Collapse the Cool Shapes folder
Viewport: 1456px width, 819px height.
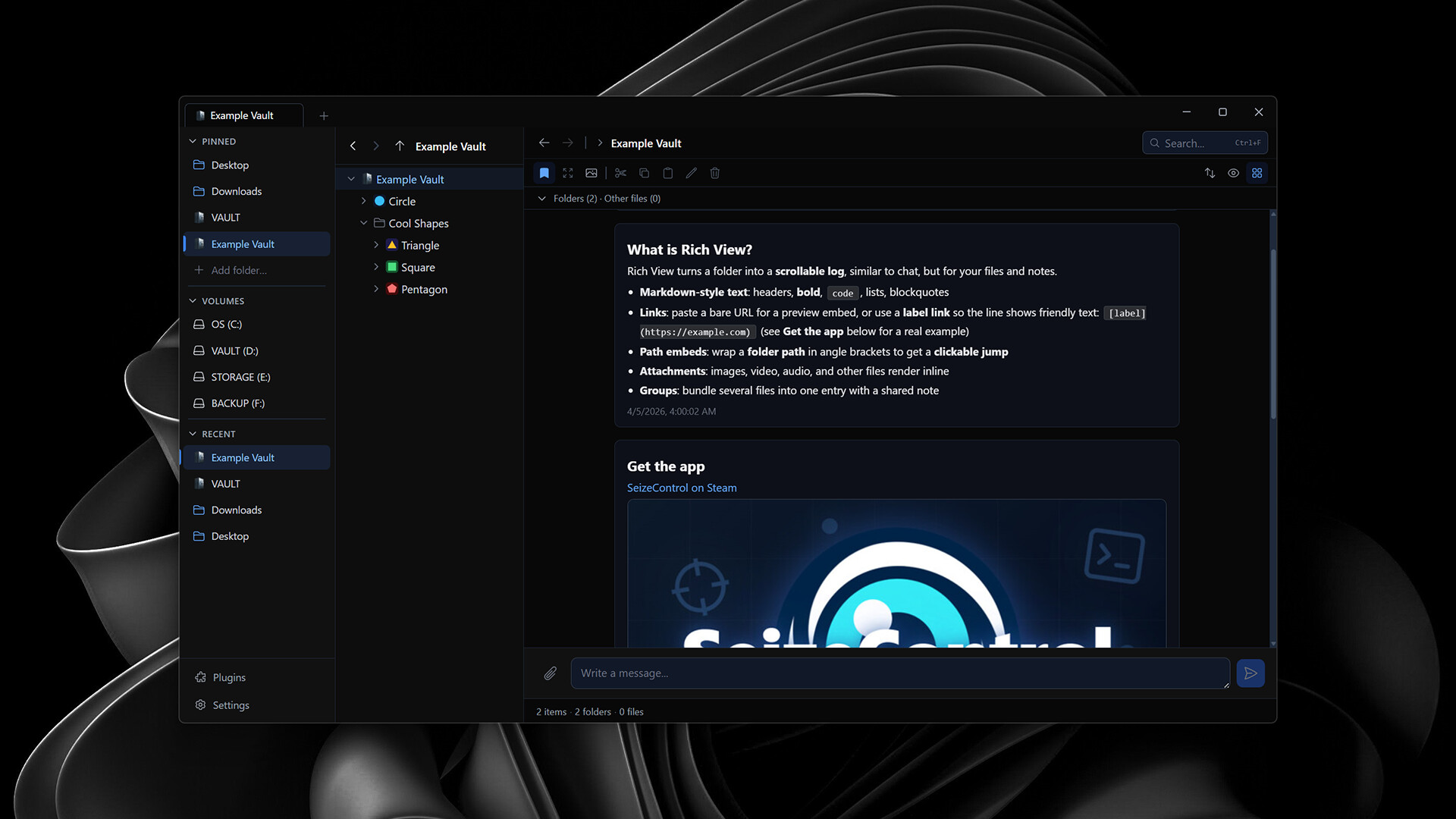[x=363, y=223]
